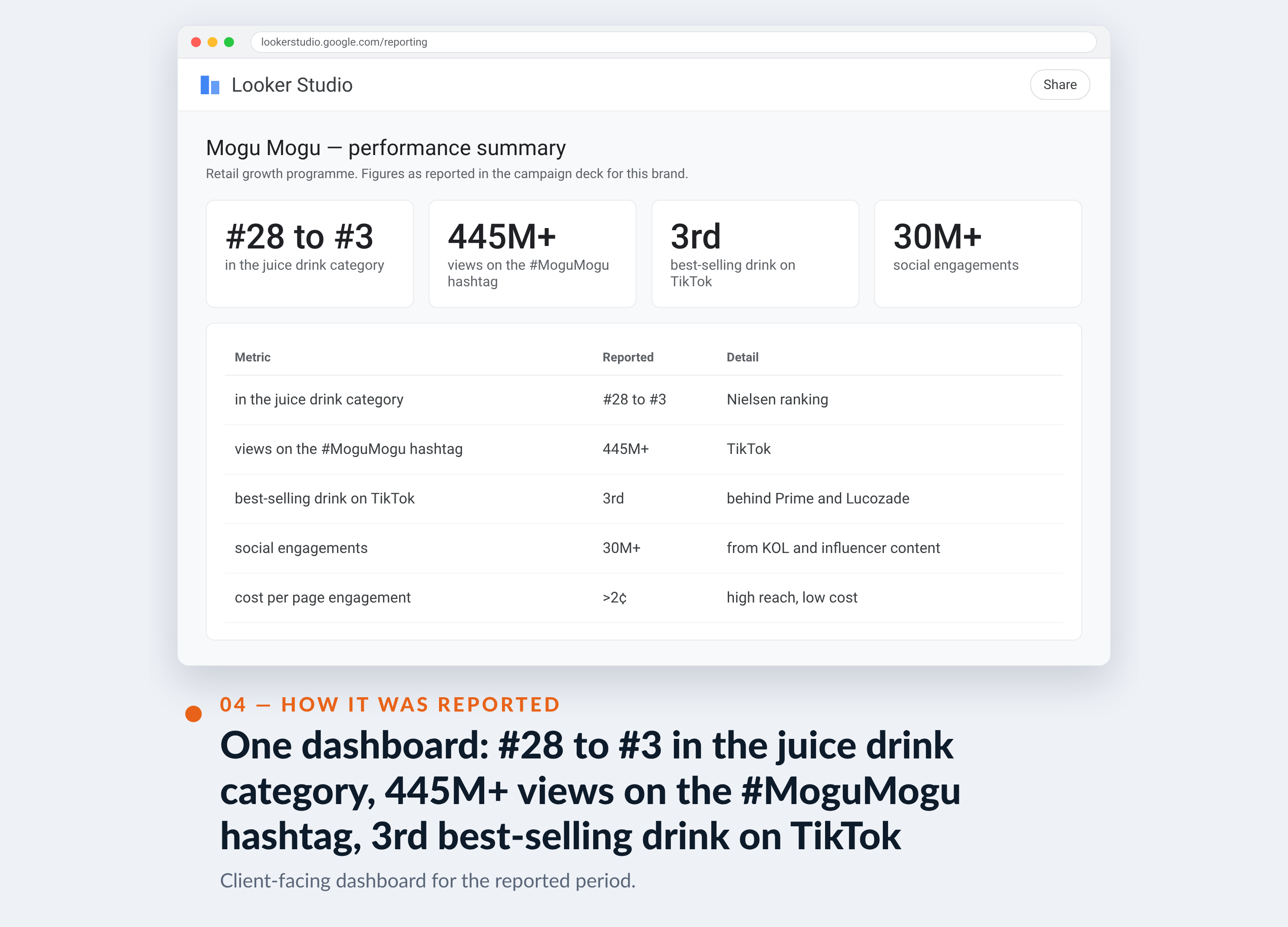Select the social engagements table row
The width and height of the screenshot is (1288, 927).
pos(644,548)
